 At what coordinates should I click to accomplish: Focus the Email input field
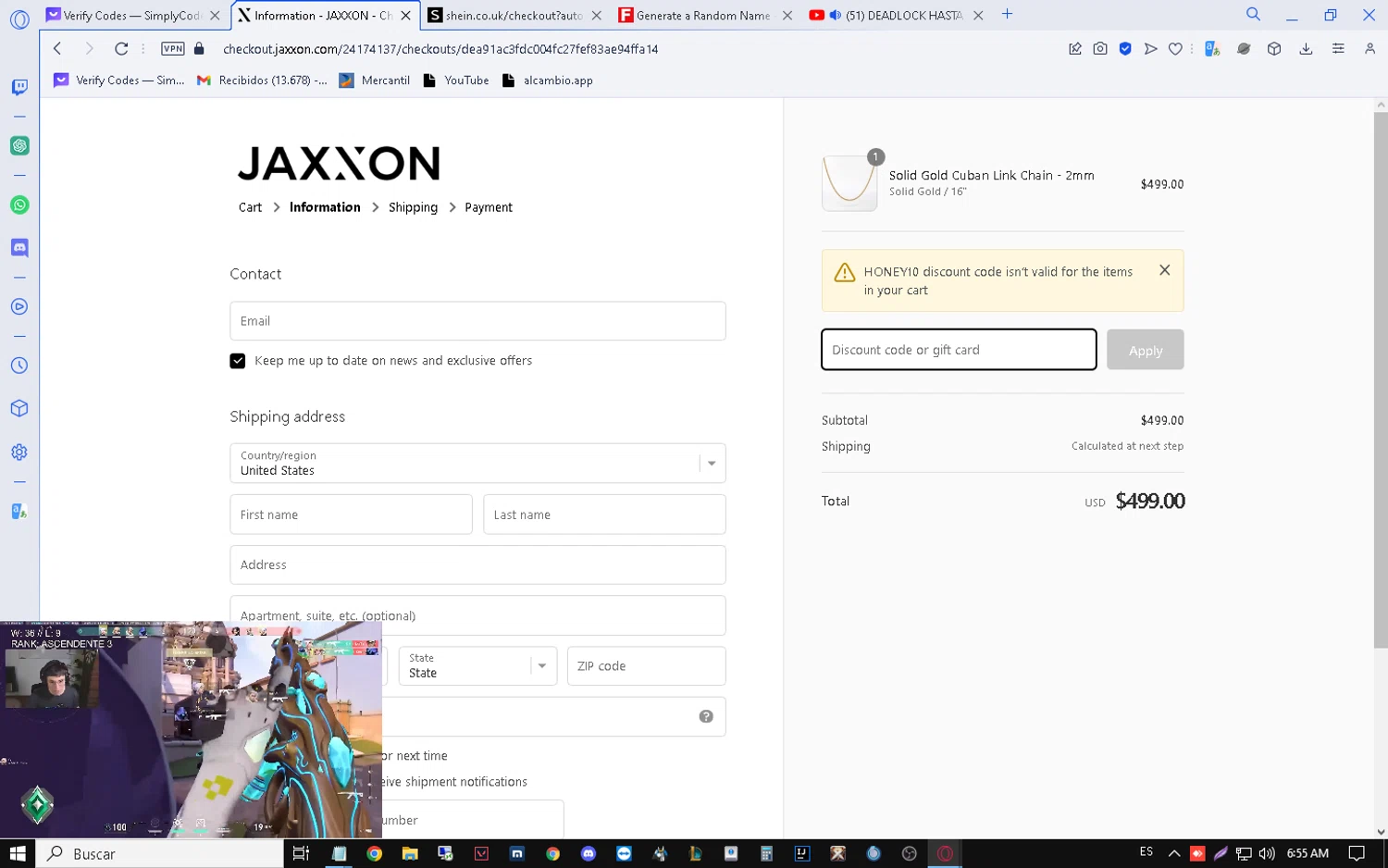[x=477, y=321]
